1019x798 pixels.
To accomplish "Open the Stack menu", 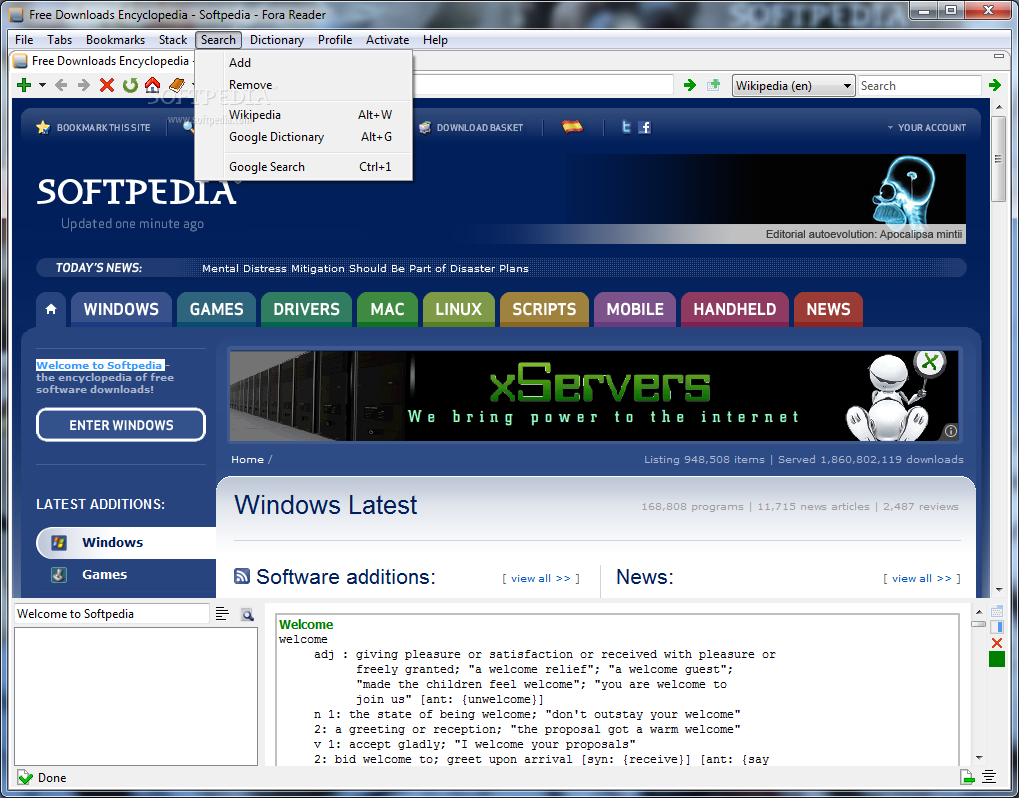I will [x=173, y=40].
